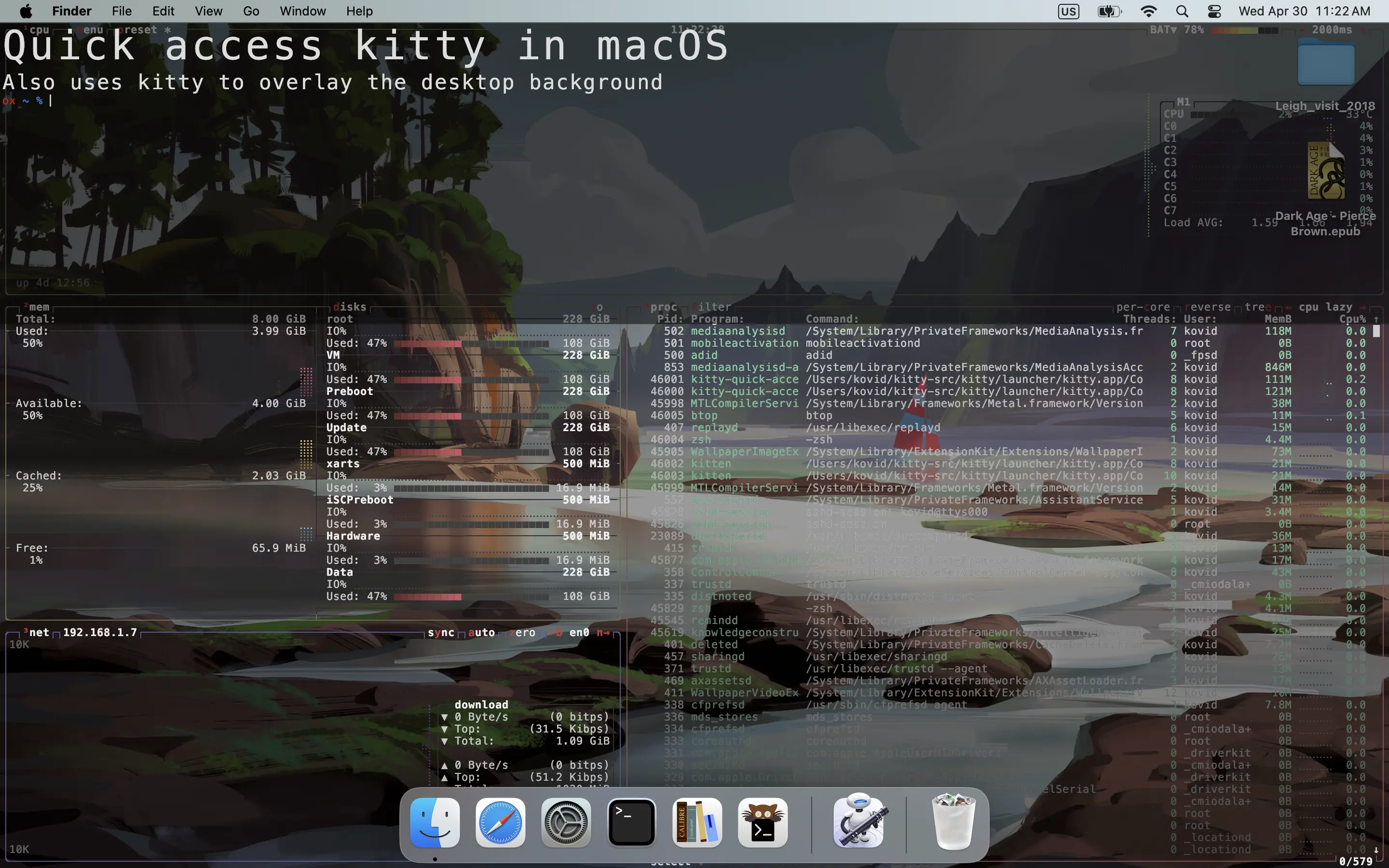1389x868 pixels.
Task: Open Dark Age Pierce Brown epub file
Action: (1325, 171)
